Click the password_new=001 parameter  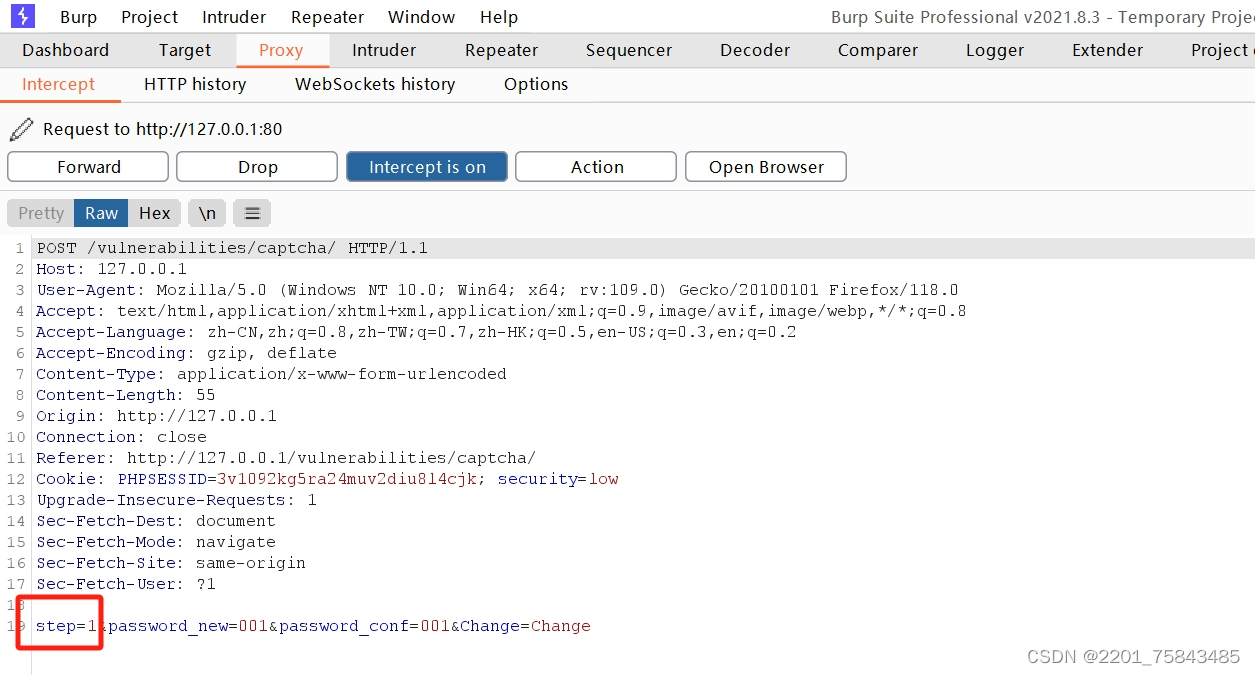click(188, 626)
